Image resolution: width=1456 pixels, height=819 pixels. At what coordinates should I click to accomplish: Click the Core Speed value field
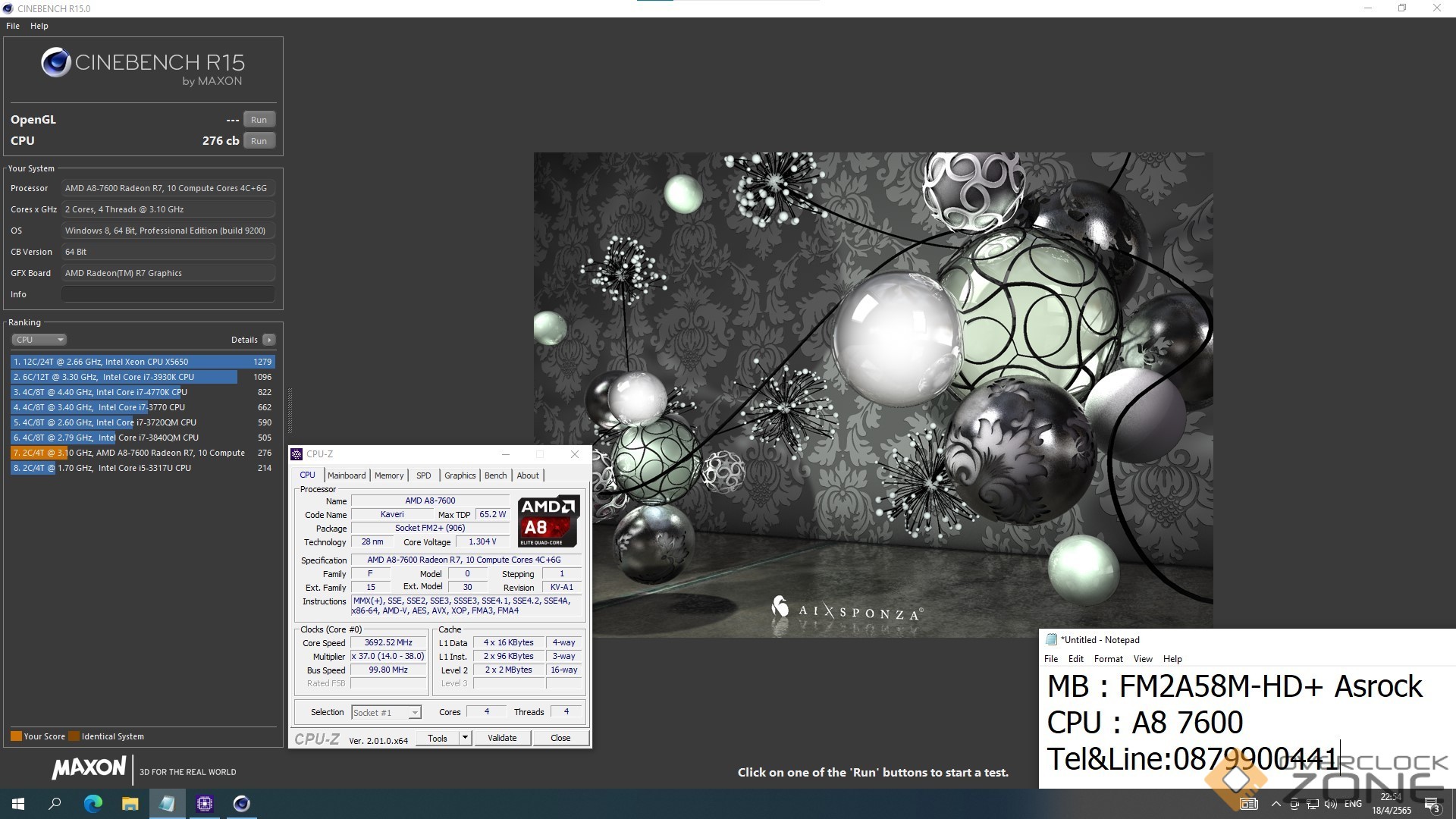pyautogui.click(x=389, y=643)
